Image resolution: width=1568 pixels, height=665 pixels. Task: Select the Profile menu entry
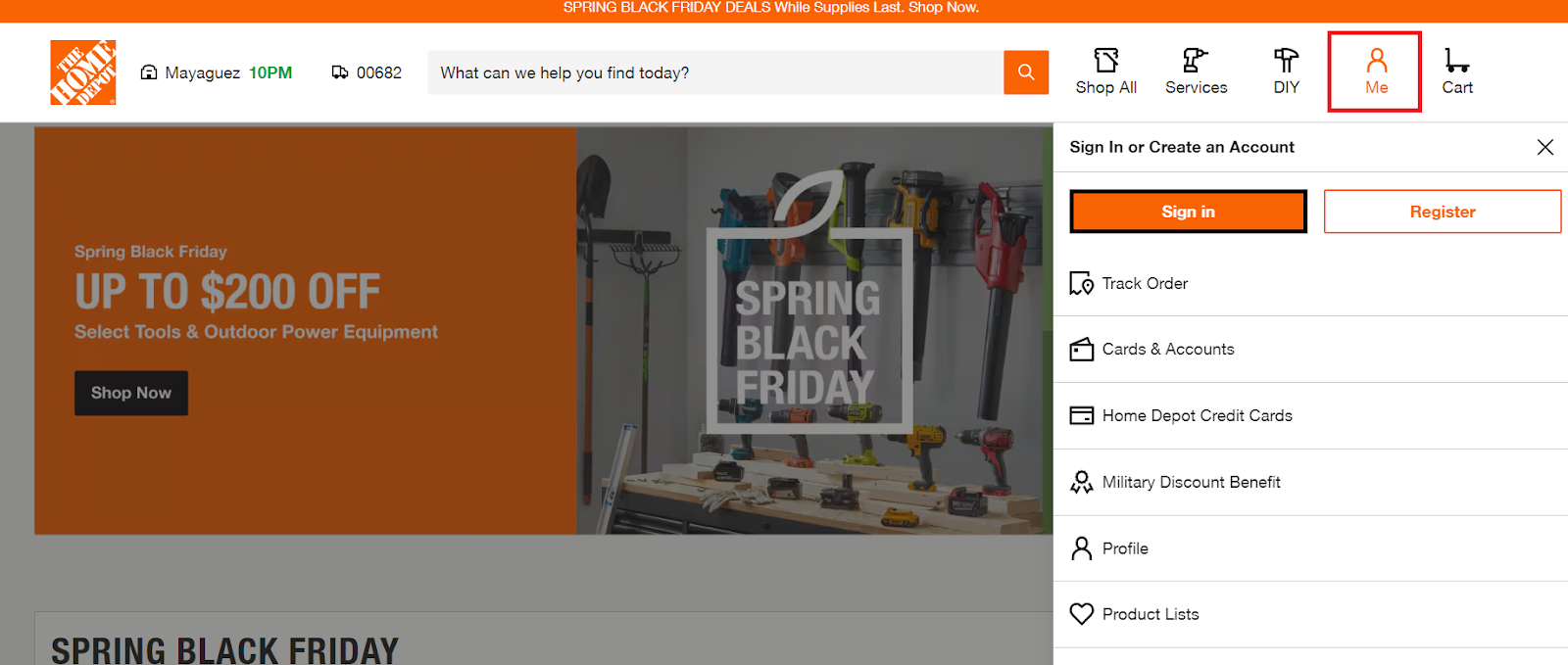pyautogui.click(x=1125, y=548)
